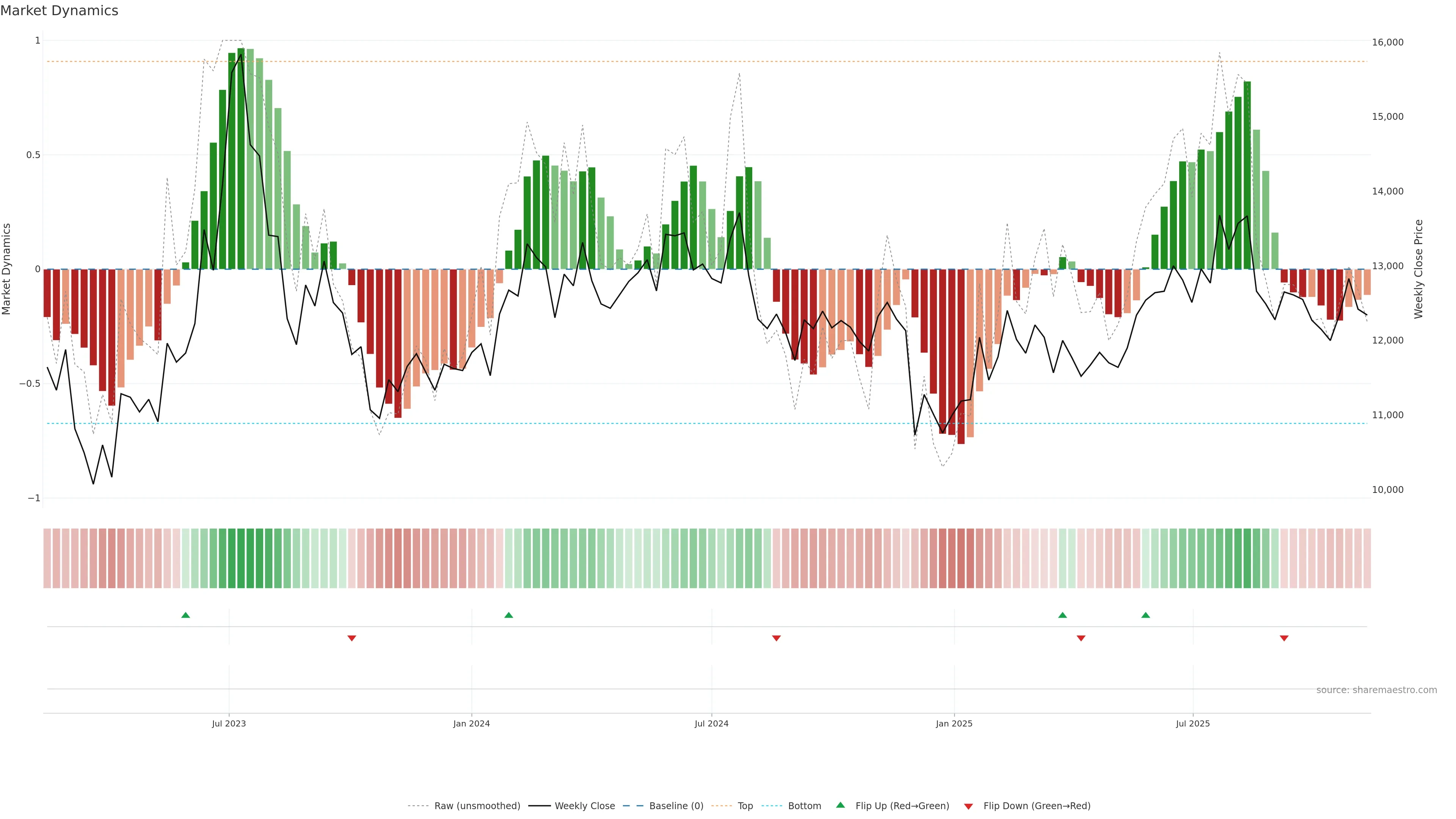This screenshot has height=819, width=1456.
Task: Toggle the Top legend entry
Action: pos(745,806)
